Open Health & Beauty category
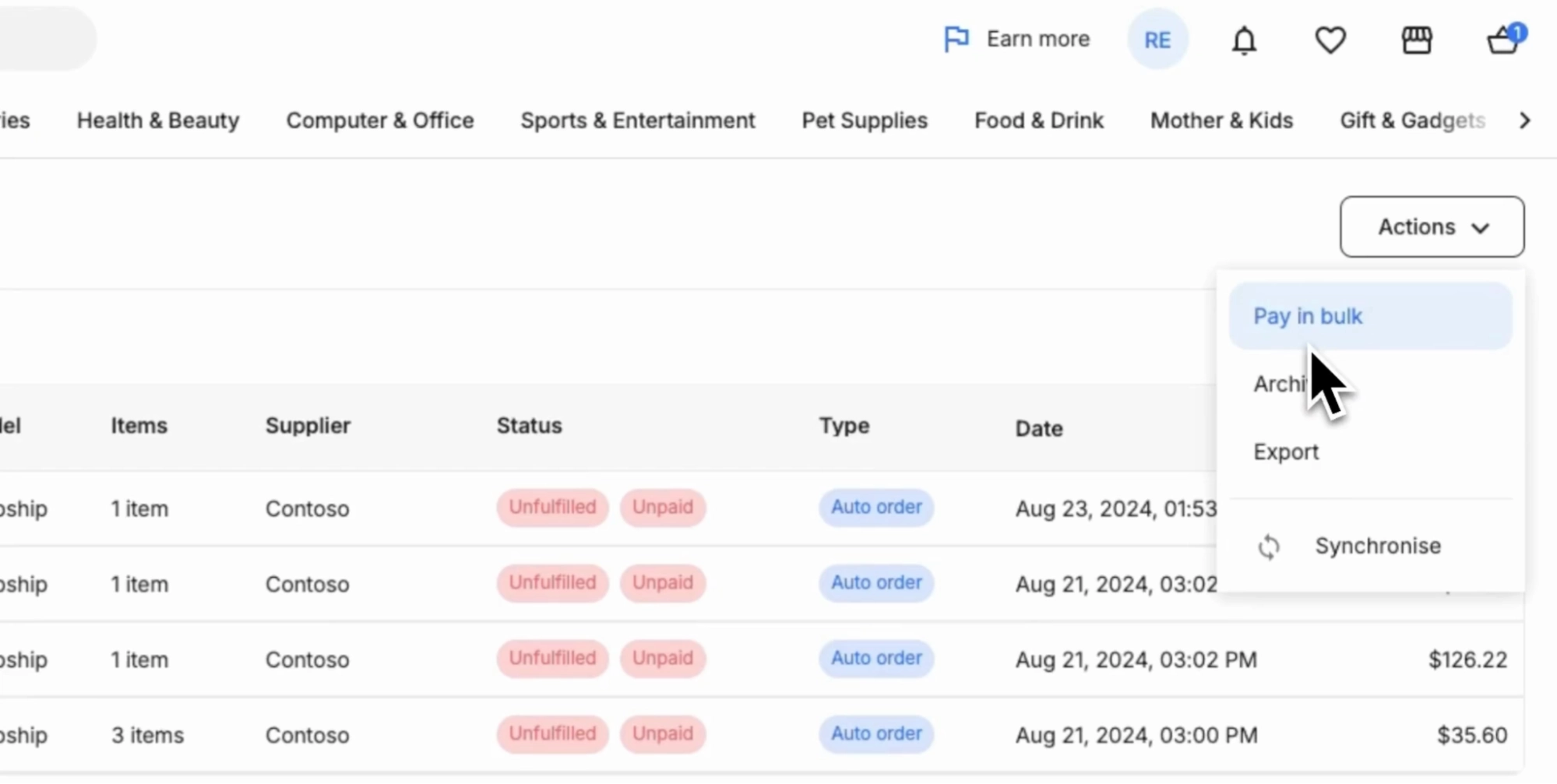This screenshot has width=1557, height=784. tap(158, 121)
